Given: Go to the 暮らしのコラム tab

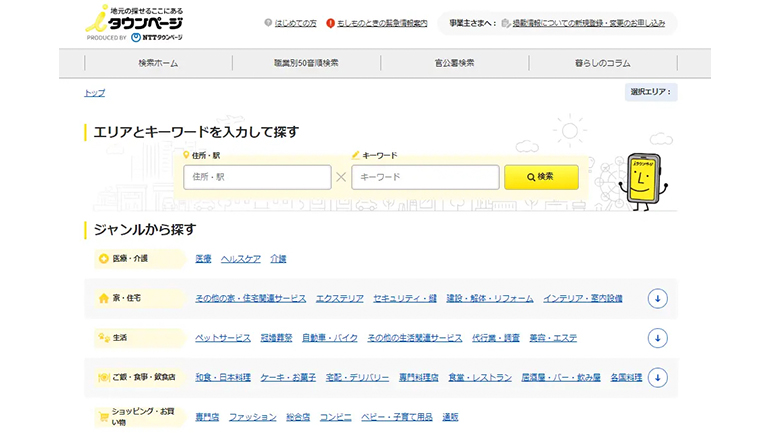Looking at the screenshot, I should pyautogui.click(x=603, y=63).
